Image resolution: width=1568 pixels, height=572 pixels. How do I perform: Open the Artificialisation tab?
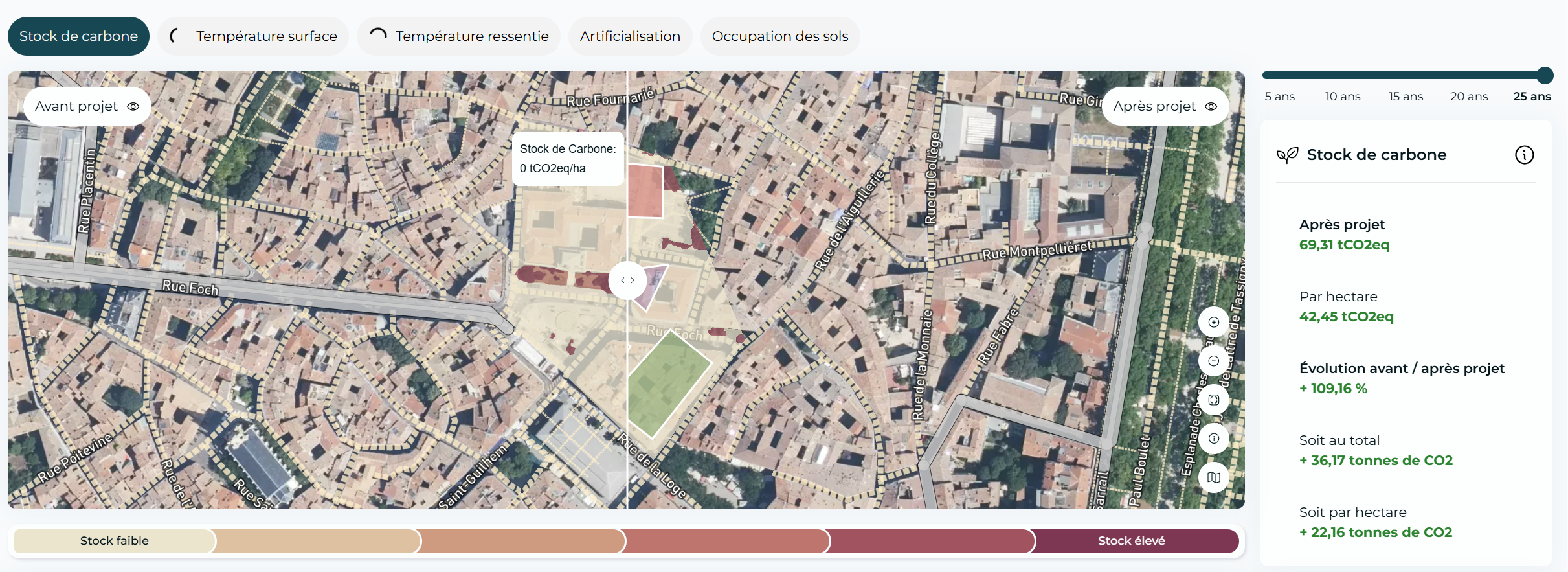point(630,36)
